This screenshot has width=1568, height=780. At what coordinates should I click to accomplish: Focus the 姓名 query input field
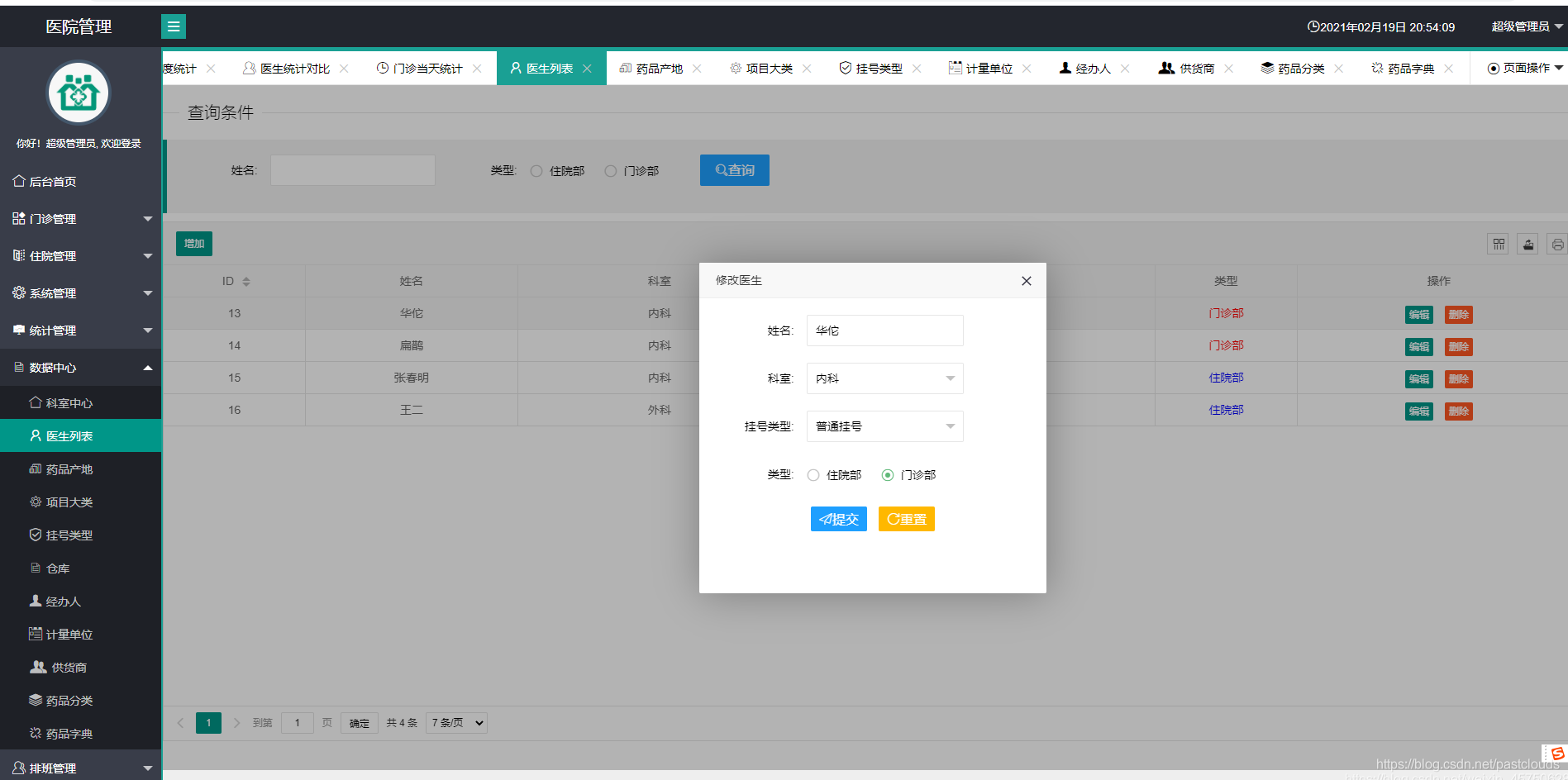point(353,170)
